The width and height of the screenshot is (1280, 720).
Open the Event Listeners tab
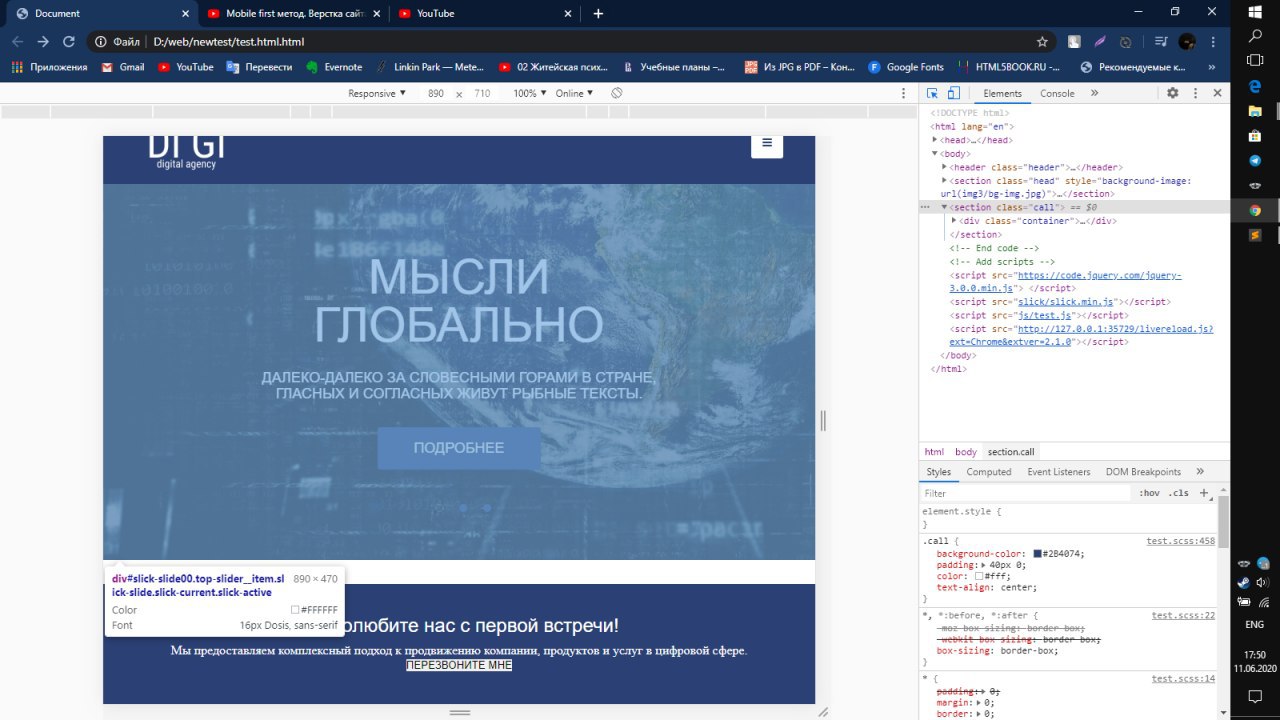coord(1058,472)
